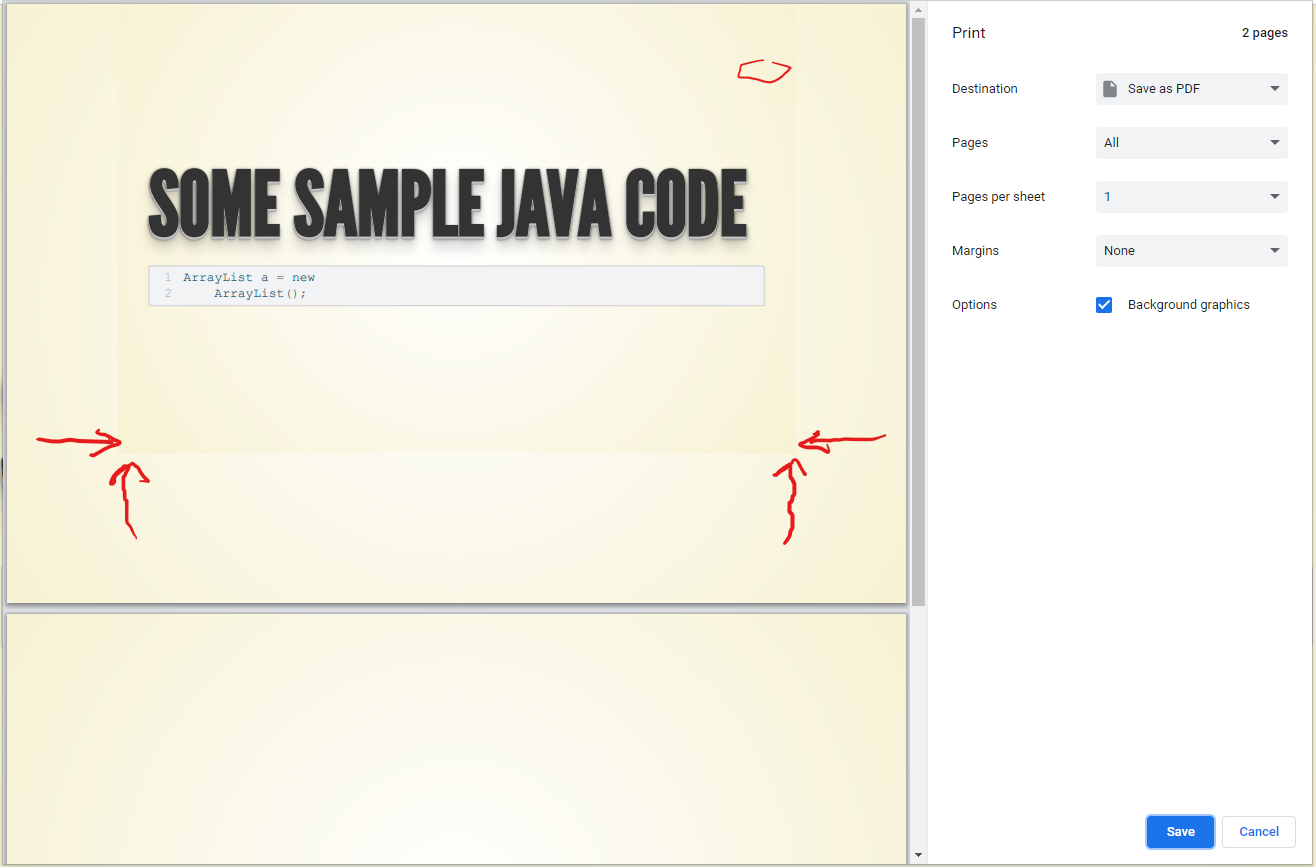Click the PDF document icon in Destination
This screenshot has height=867, width=1316.
[1110, 89]
